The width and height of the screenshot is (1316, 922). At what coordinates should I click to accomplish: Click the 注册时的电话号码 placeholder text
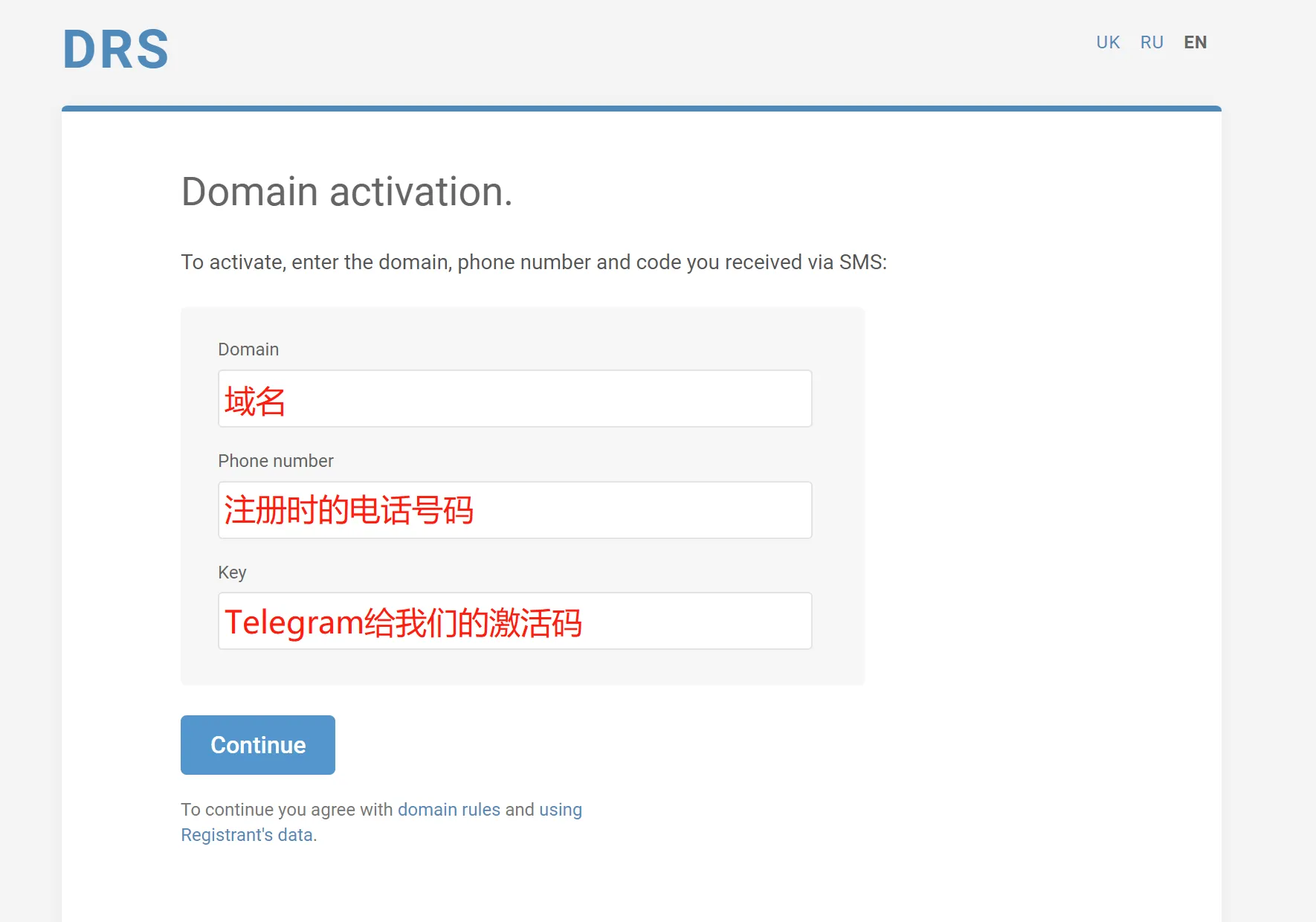350,510
